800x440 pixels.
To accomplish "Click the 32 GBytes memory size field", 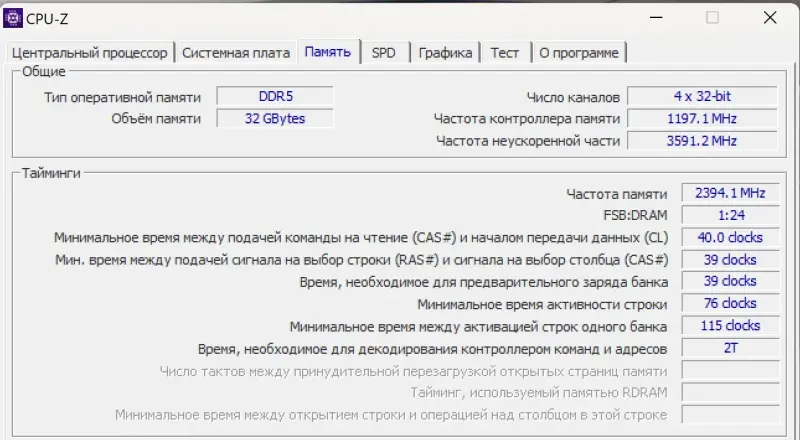I will tap(275, 118).
